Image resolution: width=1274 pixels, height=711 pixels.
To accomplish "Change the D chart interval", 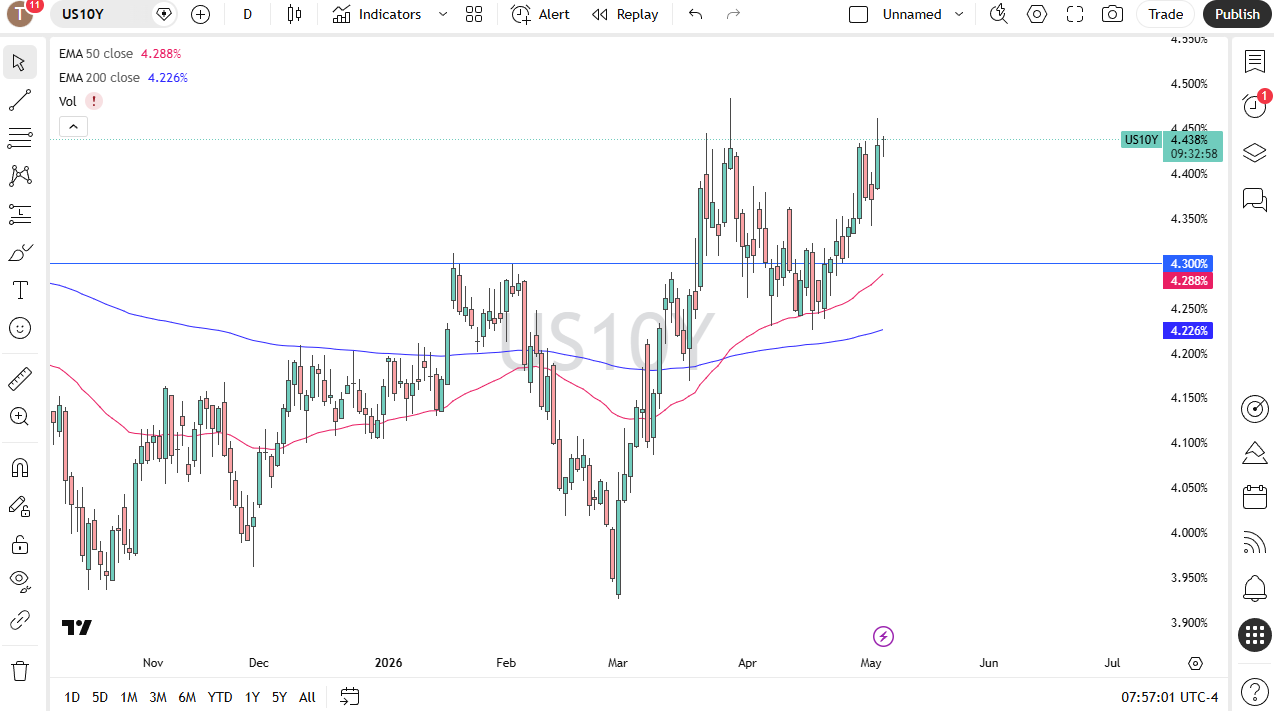I will point(247,14).
